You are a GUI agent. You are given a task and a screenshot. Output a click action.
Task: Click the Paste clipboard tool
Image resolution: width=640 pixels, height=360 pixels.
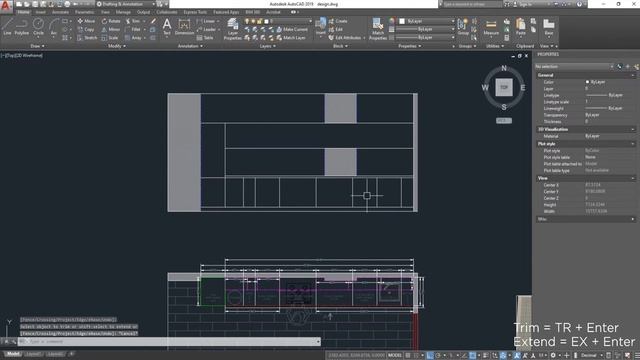520,27
